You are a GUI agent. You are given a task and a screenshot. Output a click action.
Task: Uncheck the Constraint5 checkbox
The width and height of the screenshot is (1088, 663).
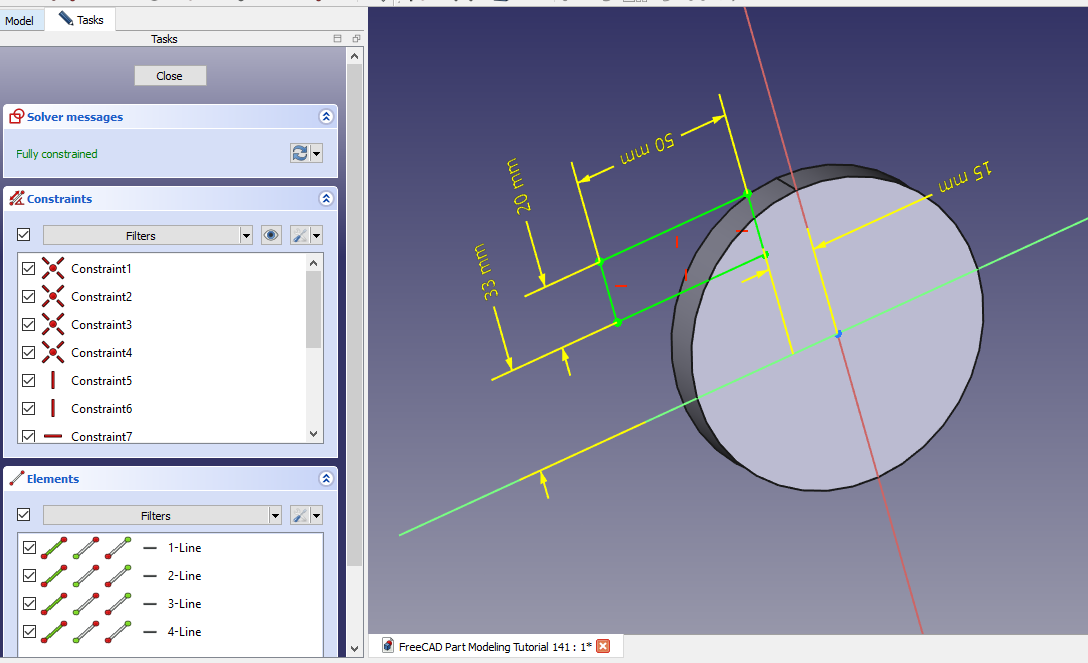tap(28, 381)
